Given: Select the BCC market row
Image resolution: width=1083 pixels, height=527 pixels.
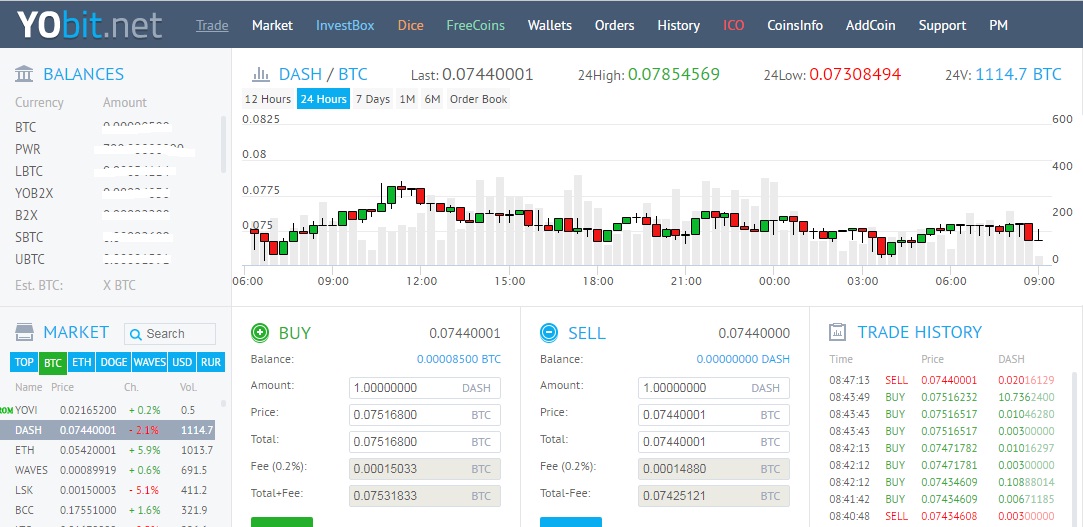Looking at the screenshot, I should point(108,510).
